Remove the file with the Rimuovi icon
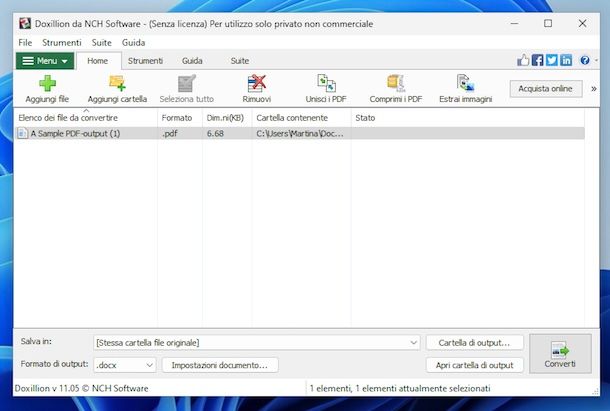 coord(256,83)
